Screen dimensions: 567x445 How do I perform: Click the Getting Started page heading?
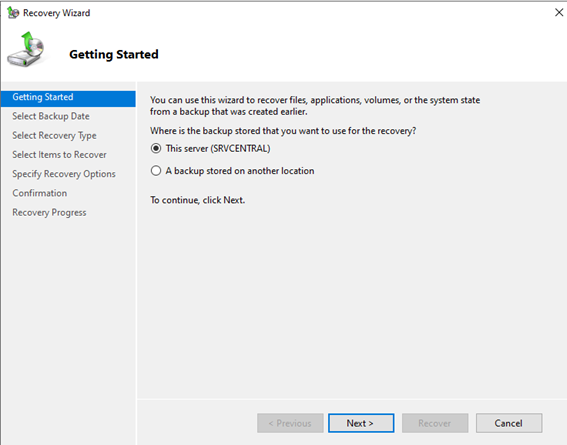pyautogui.click(x=114, y=54)
